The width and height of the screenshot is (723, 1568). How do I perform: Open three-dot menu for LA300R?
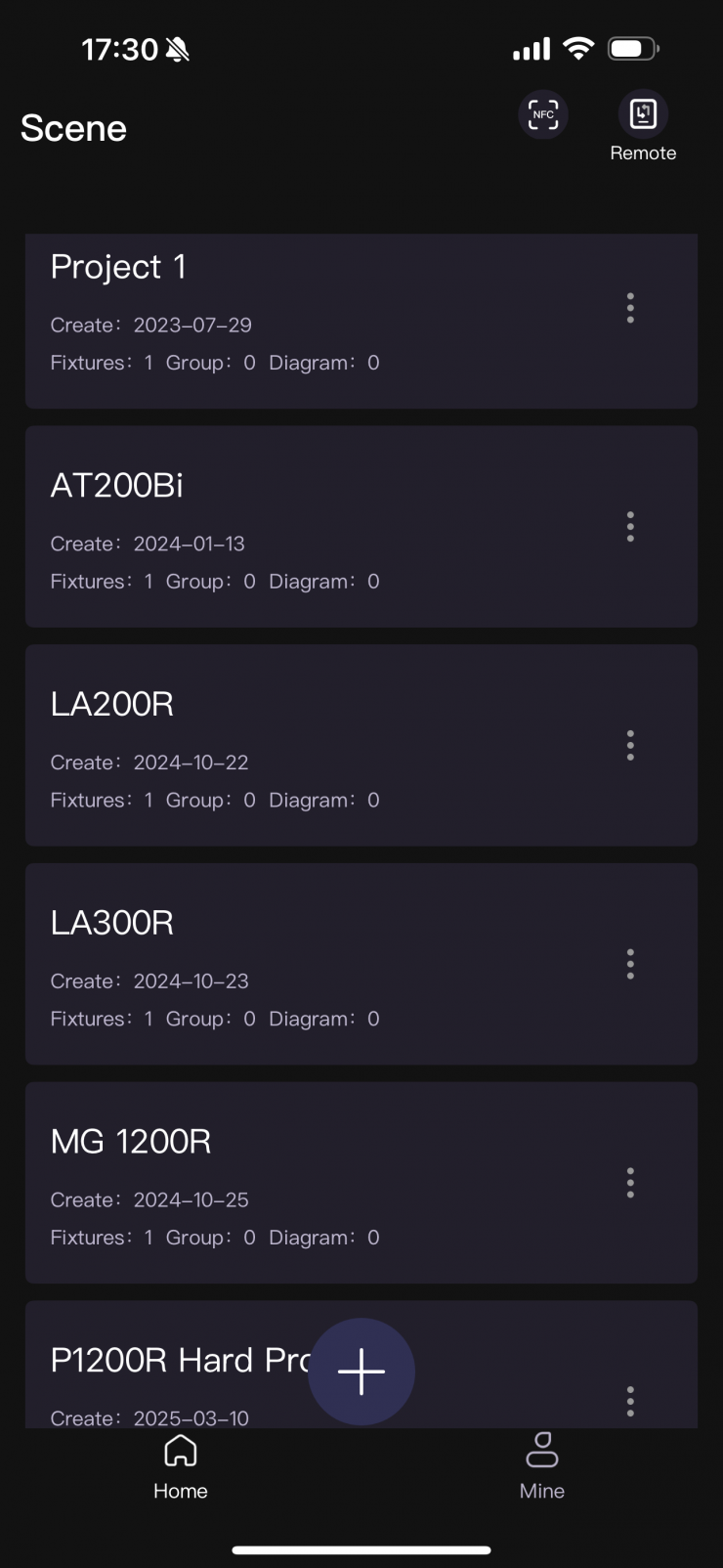[x=630, y=965]
